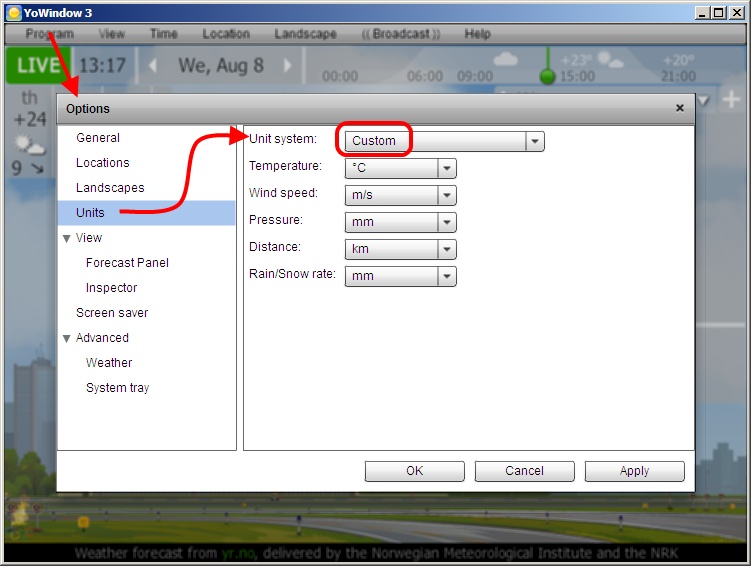This screenshot has height=566, width=751.
Task: Click the 21:00 timeline label
Action: pyautogui.click(x=678, y=76)
